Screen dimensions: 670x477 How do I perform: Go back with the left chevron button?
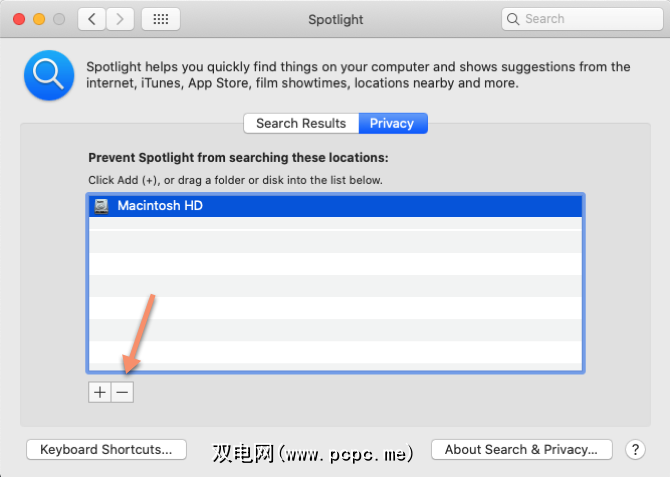click(92, 19)
